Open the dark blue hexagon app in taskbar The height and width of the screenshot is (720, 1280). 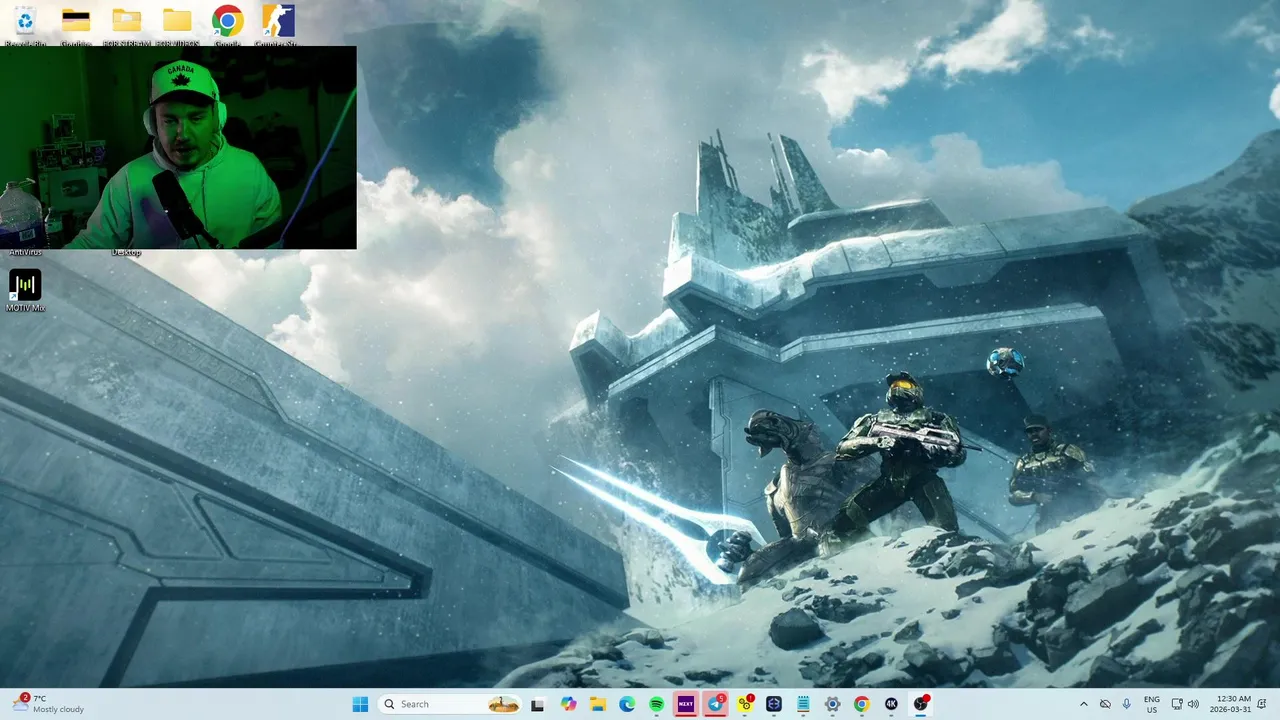pyautogui.click(x=774, y=704)
